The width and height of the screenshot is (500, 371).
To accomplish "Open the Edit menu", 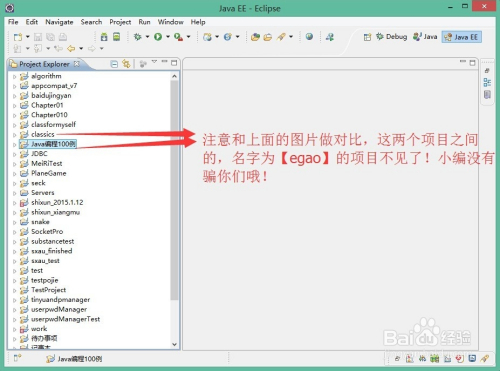I will 32,22.
